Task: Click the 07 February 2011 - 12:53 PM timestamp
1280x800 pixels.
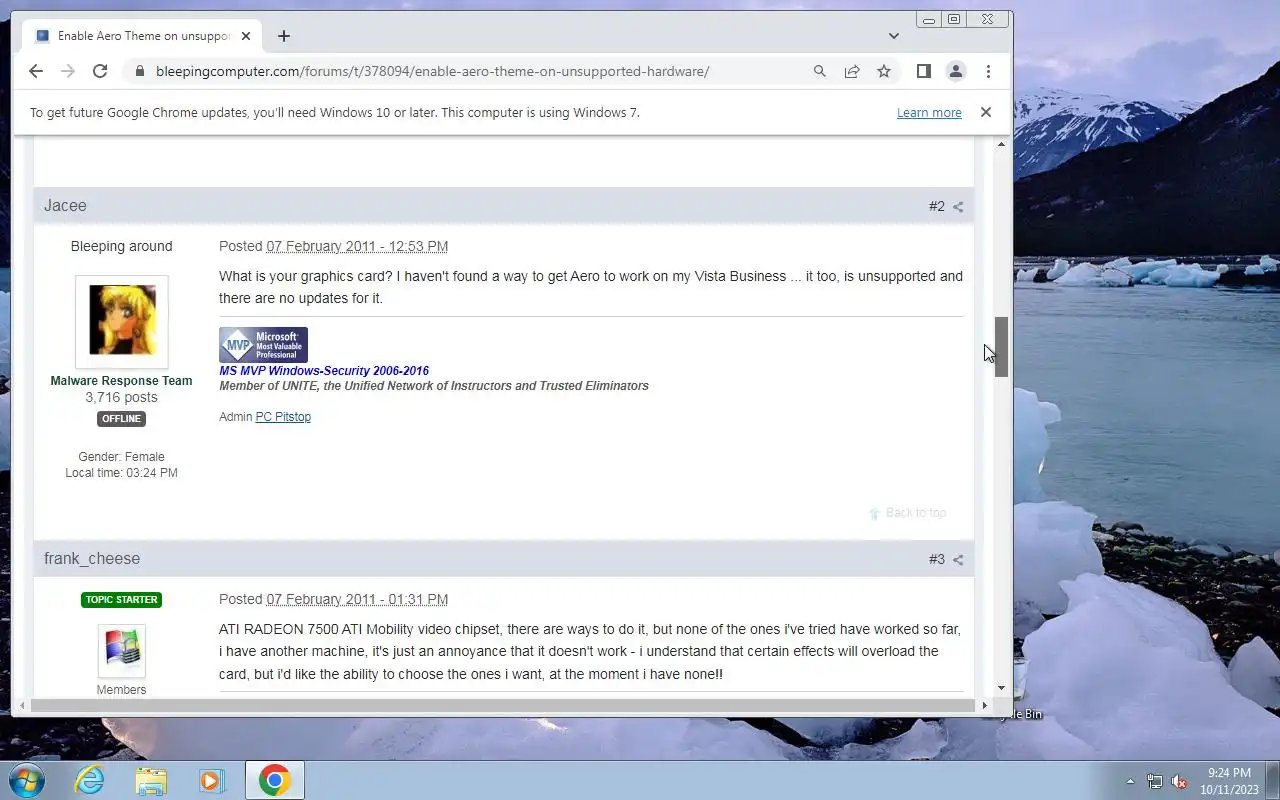Action: pos(357,246)
